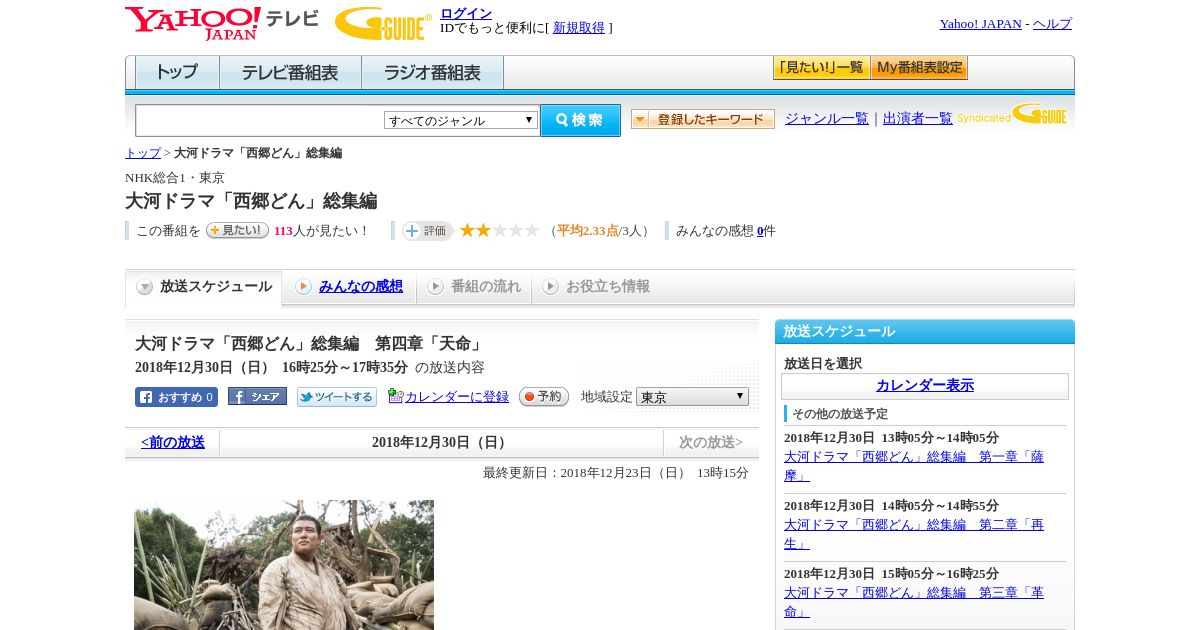Click the 検索 search button
The height and width of the screenshot is (630, 1200).
click(x=580, y=120)
